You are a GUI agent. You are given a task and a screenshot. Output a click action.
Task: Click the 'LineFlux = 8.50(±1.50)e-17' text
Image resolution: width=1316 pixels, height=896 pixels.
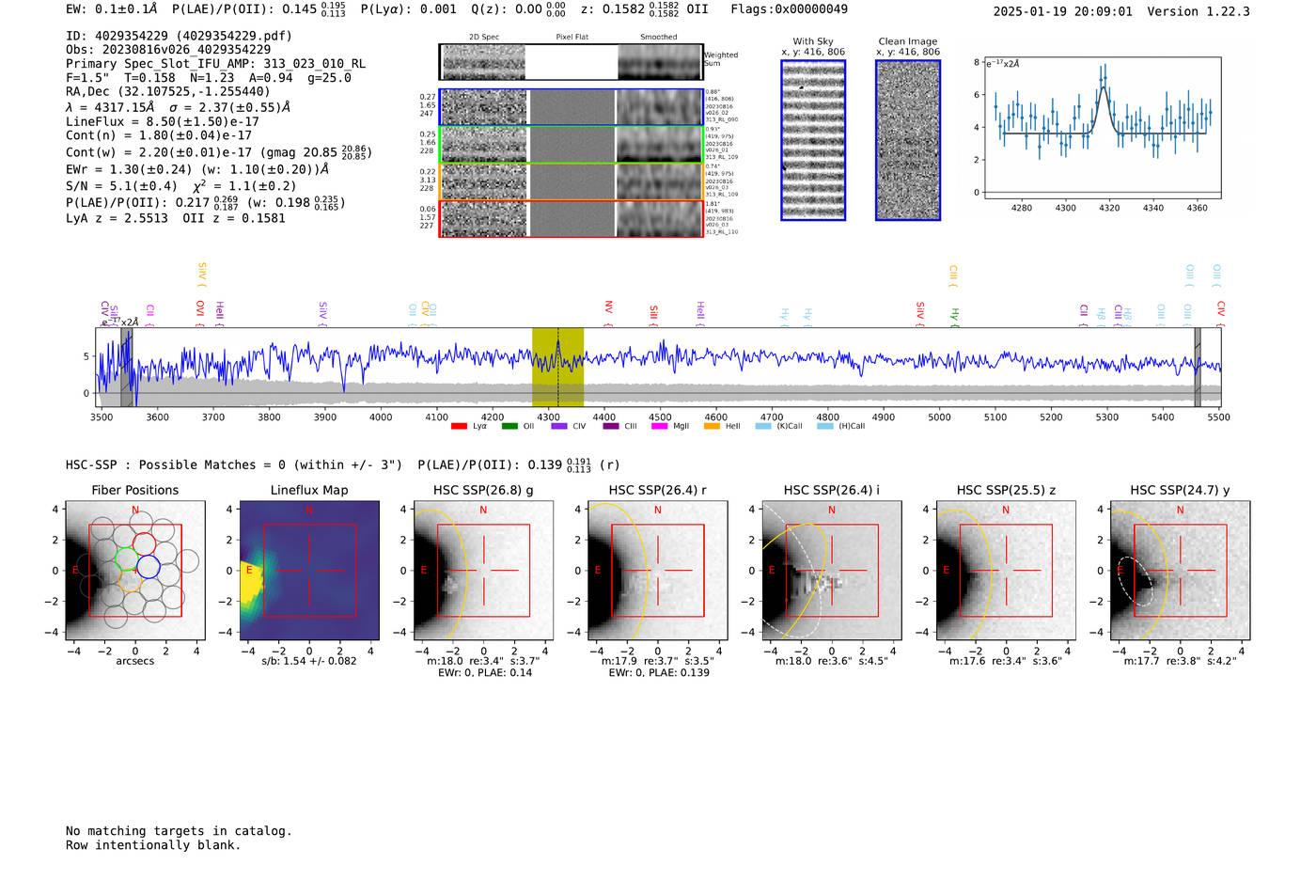[163, 121]
